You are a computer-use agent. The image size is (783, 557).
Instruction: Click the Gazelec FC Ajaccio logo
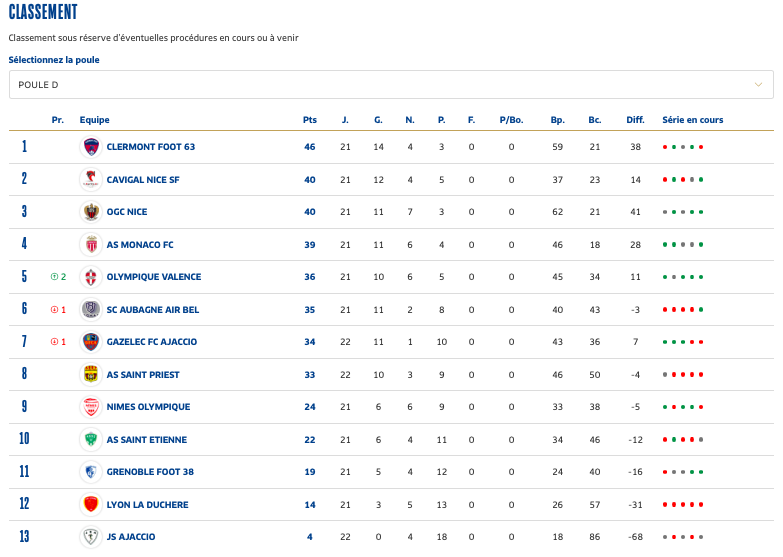point(91,342)
